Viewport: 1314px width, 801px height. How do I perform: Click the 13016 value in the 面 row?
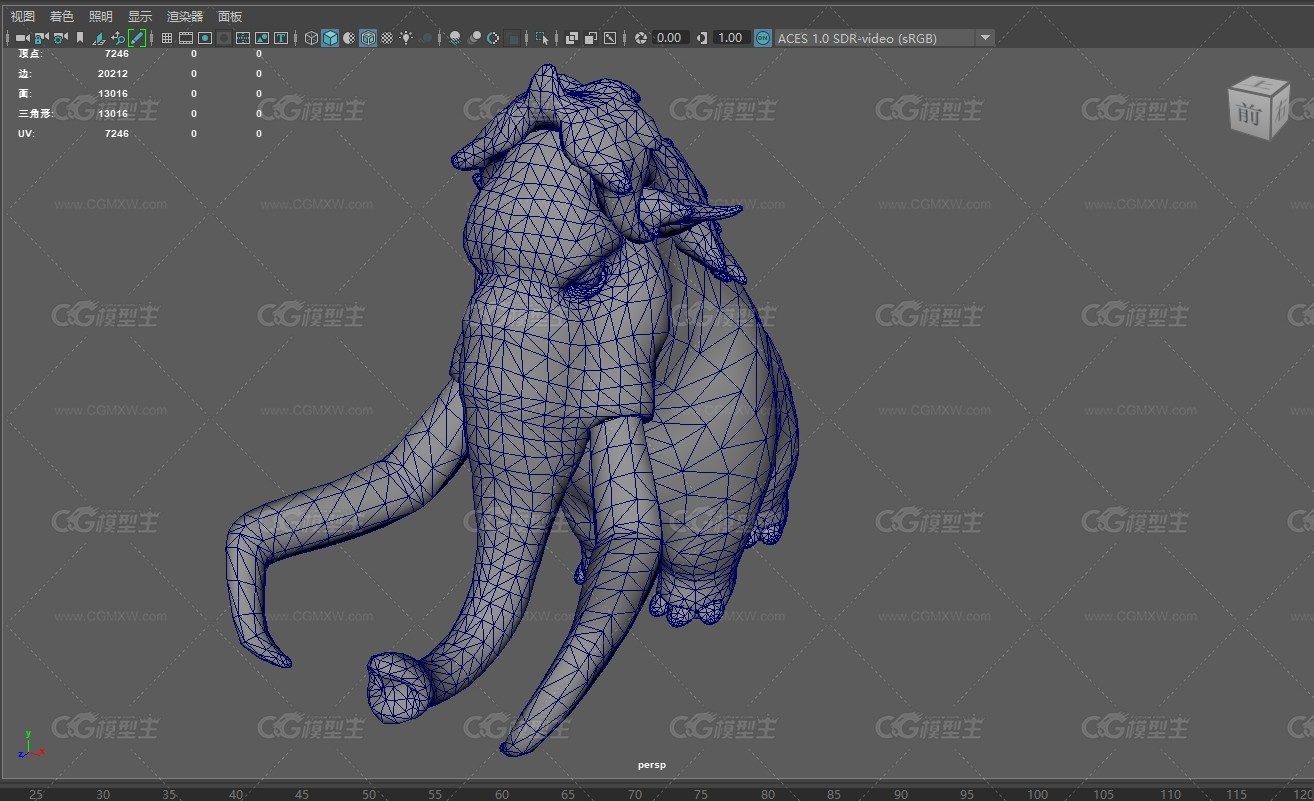(x=113, y=94)
